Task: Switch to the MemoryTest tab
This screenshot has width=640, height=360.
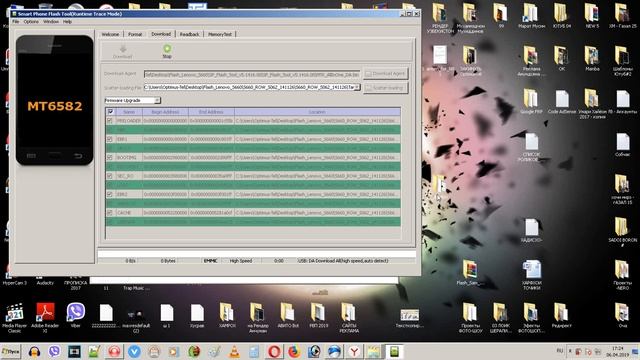Action: point(220,34)
